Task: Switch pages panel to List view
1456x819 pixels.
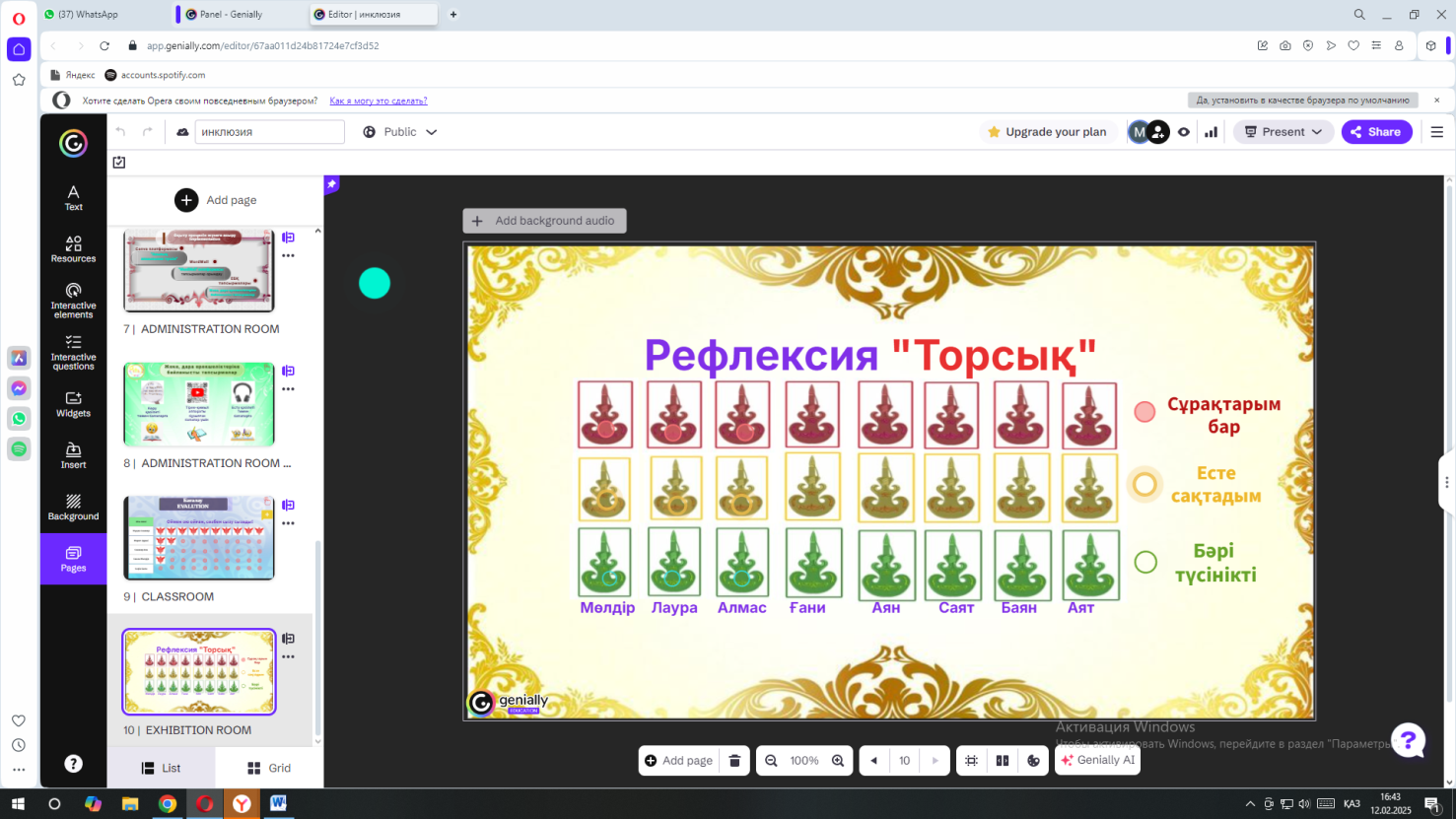Action: 162,769
